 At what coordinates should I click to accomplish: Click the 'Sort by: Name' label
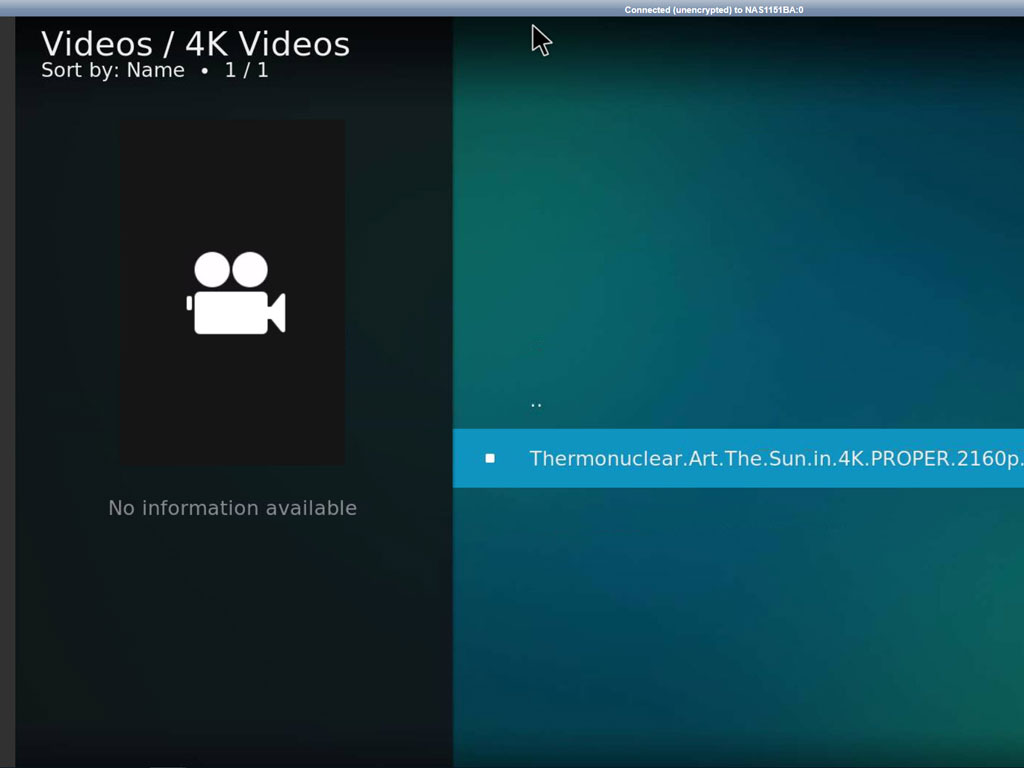pyautogui.click(x=113, y=70)
